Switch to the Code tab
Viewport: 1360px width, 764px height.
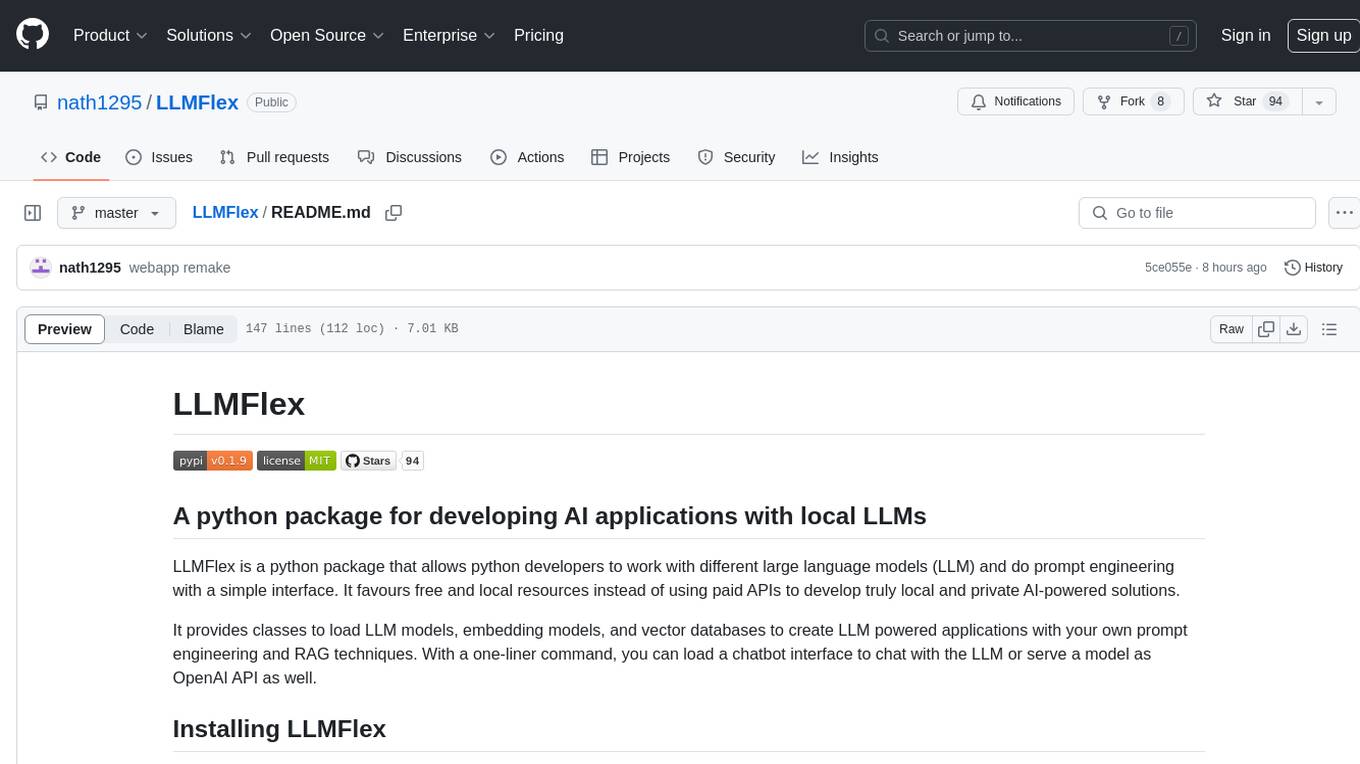point(71,157)
